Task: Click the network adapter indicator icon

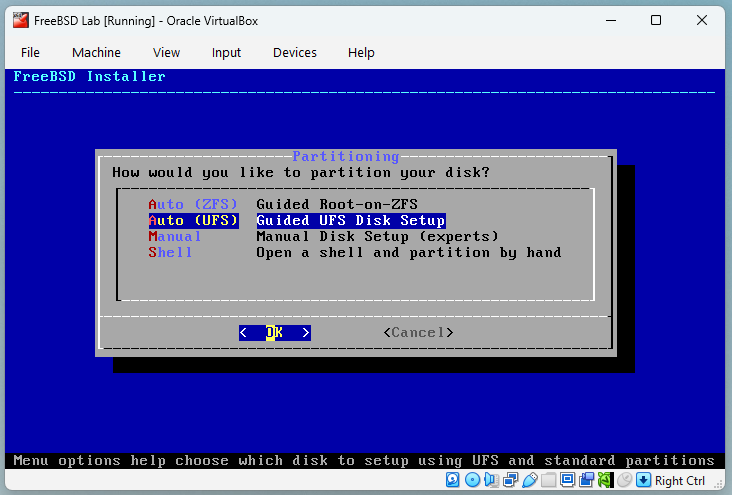Action: click(511, 480)
